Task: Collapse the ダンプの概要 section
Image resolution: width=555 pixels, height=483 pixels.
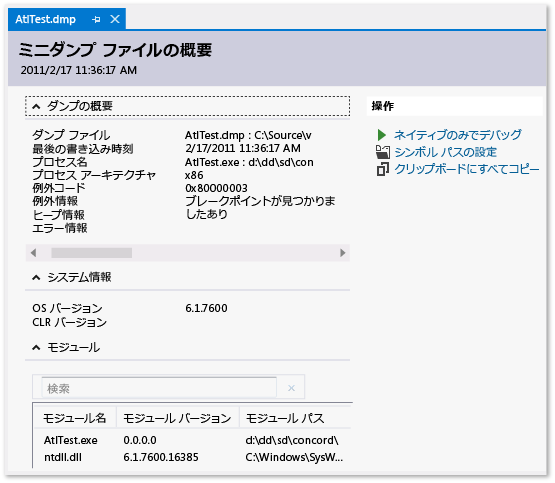Action: pyautogui.click(x=36, y=106)
